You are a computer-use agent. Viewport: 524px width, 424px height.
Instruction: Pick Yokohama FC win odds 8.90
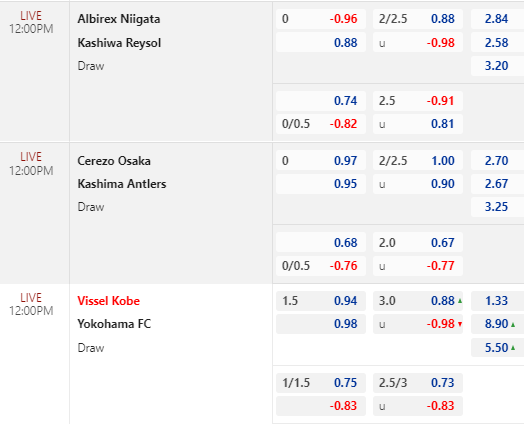(x=497, y=324)
